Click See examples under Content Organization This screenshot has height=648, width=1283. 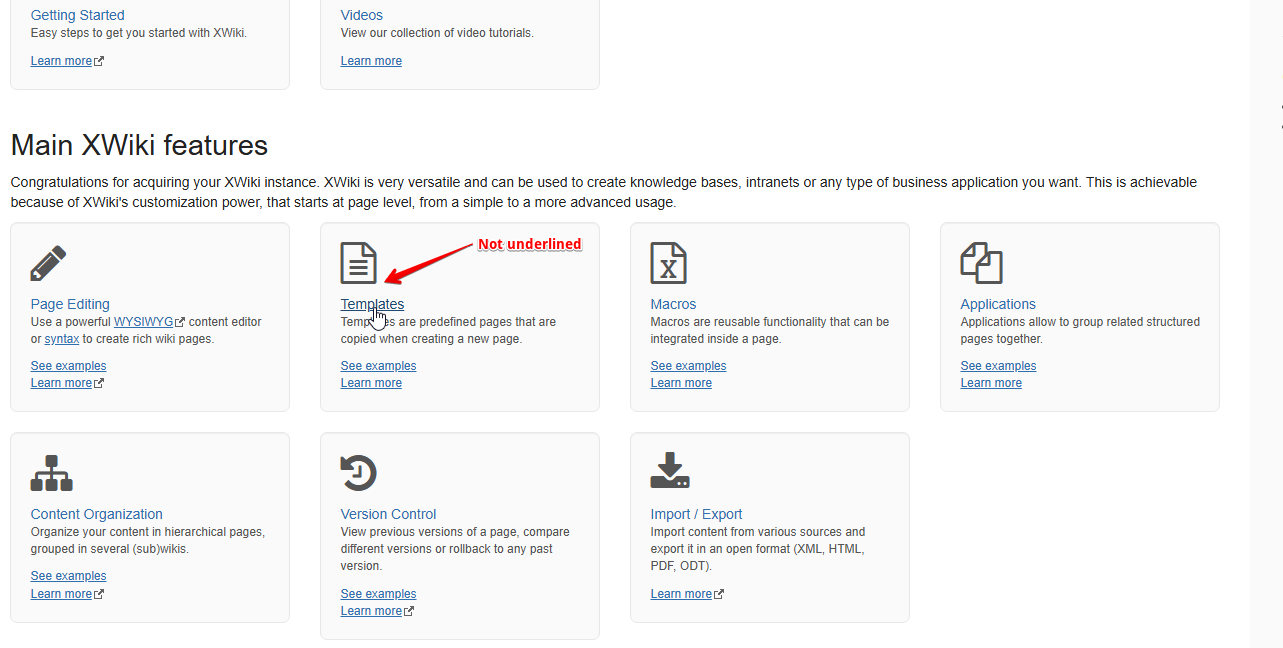coord(68,576)
